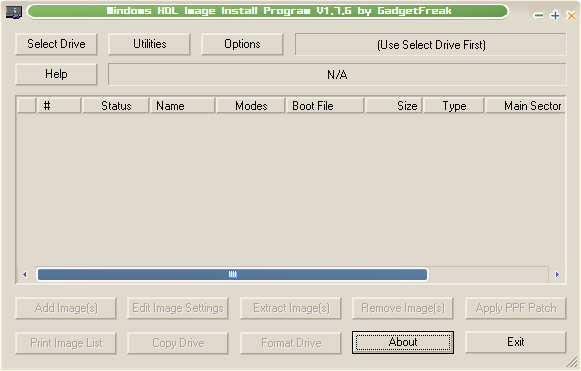Click the Main Sector column header
The height and width of the screenshot is (371, 581).
click(525, 106)
